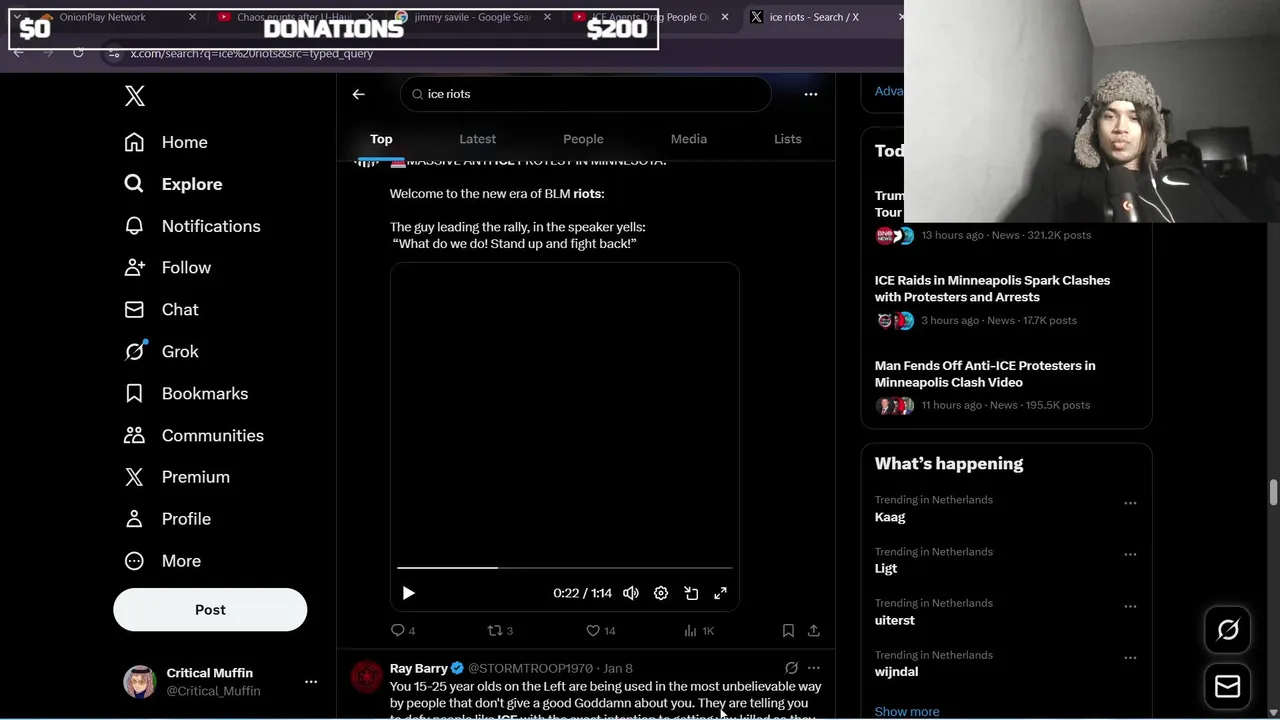
Task: Switch to the Lists tab
Action: [788, 139]
